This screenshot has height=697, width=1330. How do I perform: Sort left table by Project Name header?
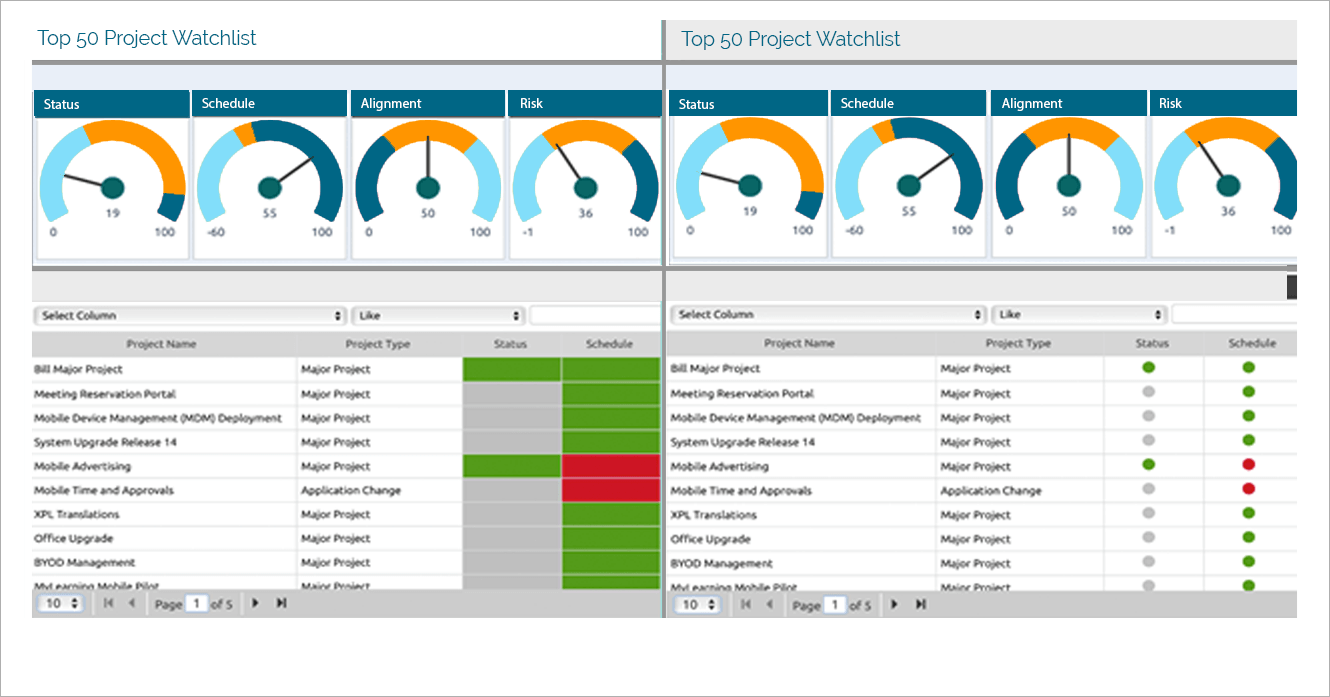[x=163, y=344]
